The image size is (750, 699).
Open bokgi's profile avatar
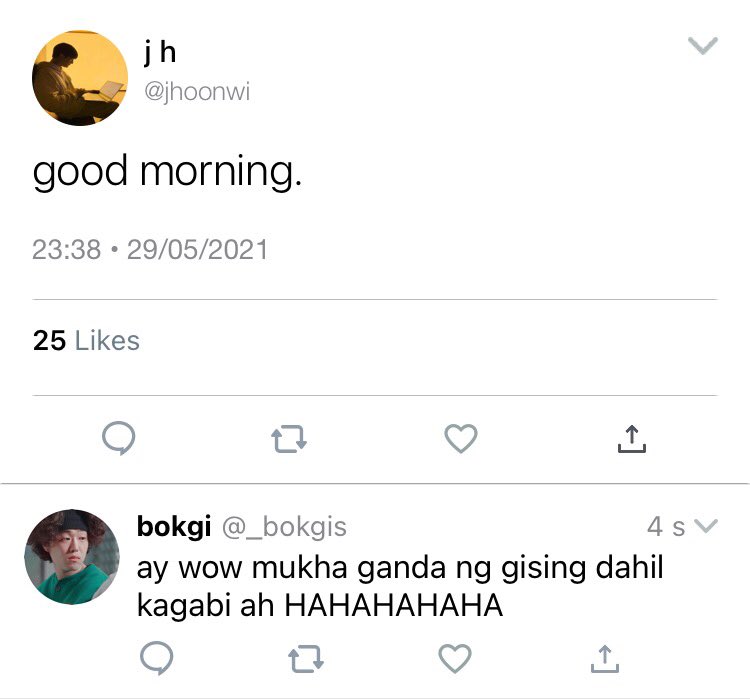click(x=72, y=556)
